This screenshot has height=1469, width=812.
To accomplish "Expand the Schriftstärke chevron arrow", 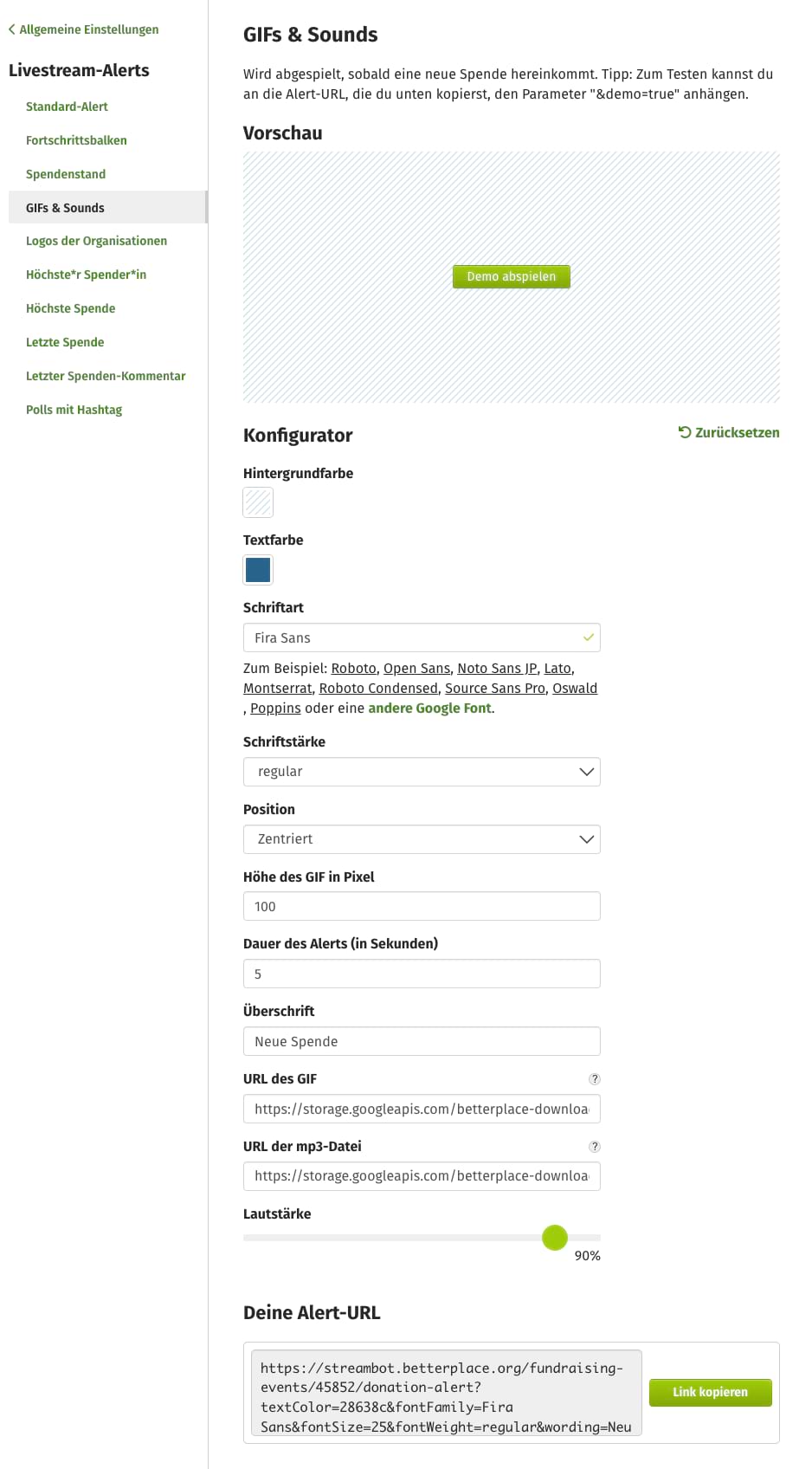I will [x=586, y=771].
